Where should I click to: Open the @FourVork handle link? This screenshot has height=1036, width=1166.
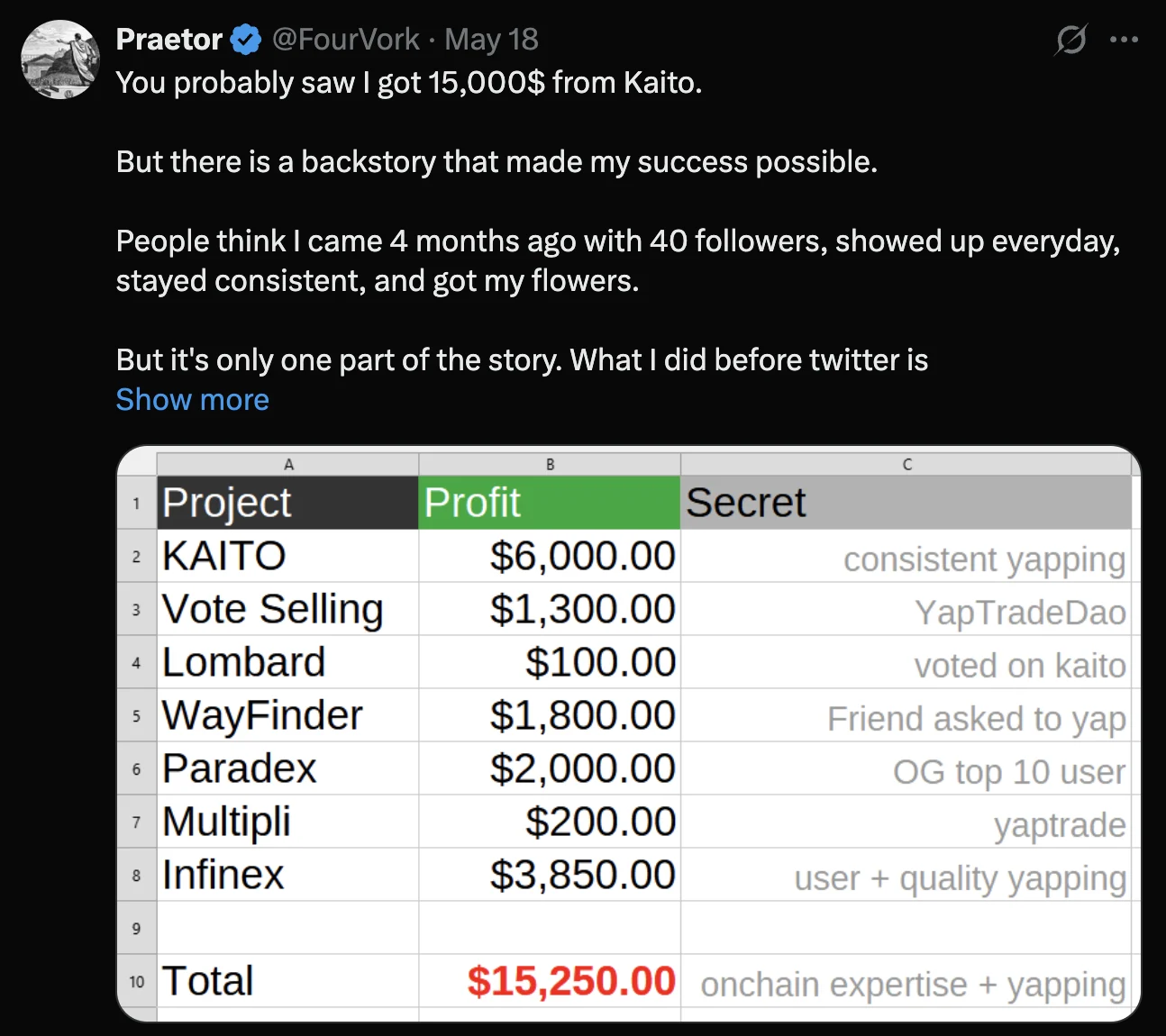point(345,40)
